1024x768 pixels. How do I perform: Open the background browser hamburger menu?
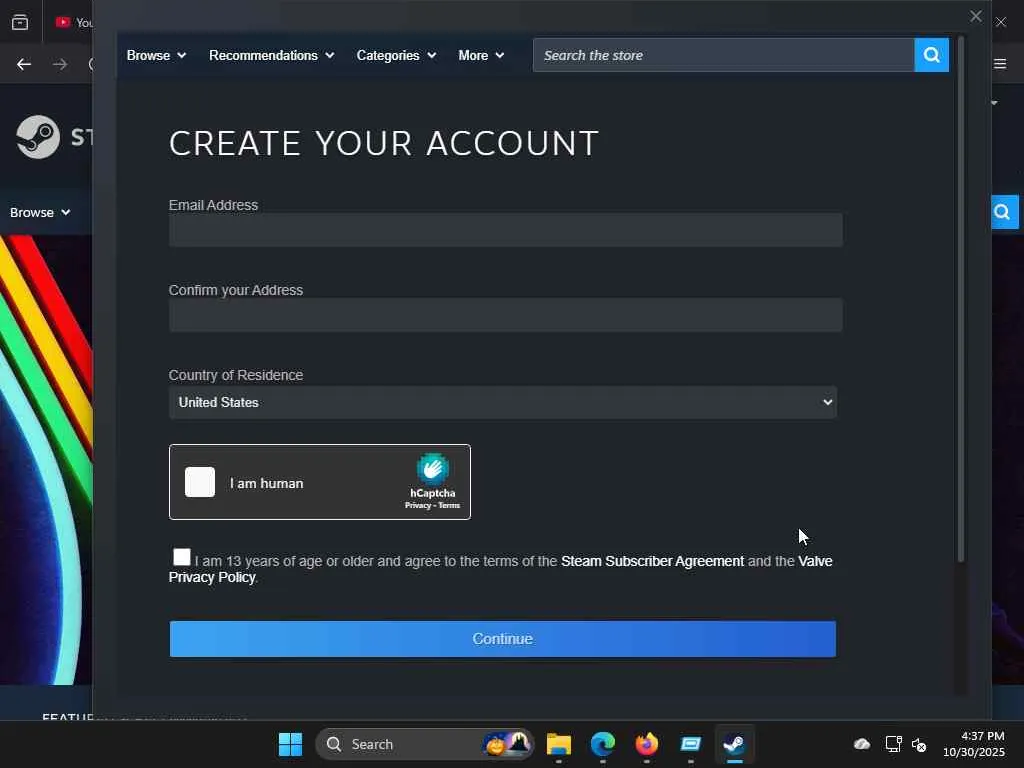click(1000, 63)
